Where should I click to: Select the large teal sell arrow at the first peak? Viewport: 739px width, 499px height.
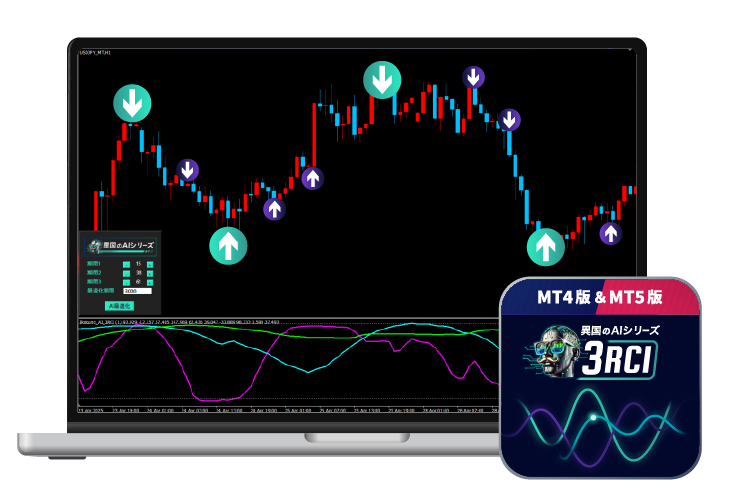[132, 104]
